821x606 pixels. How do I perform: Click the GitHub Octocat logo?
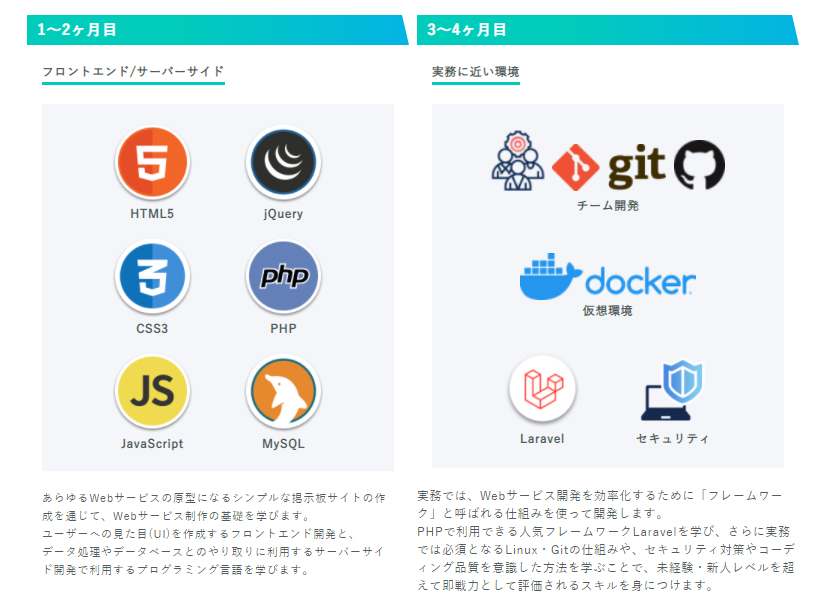coord(699,164)
